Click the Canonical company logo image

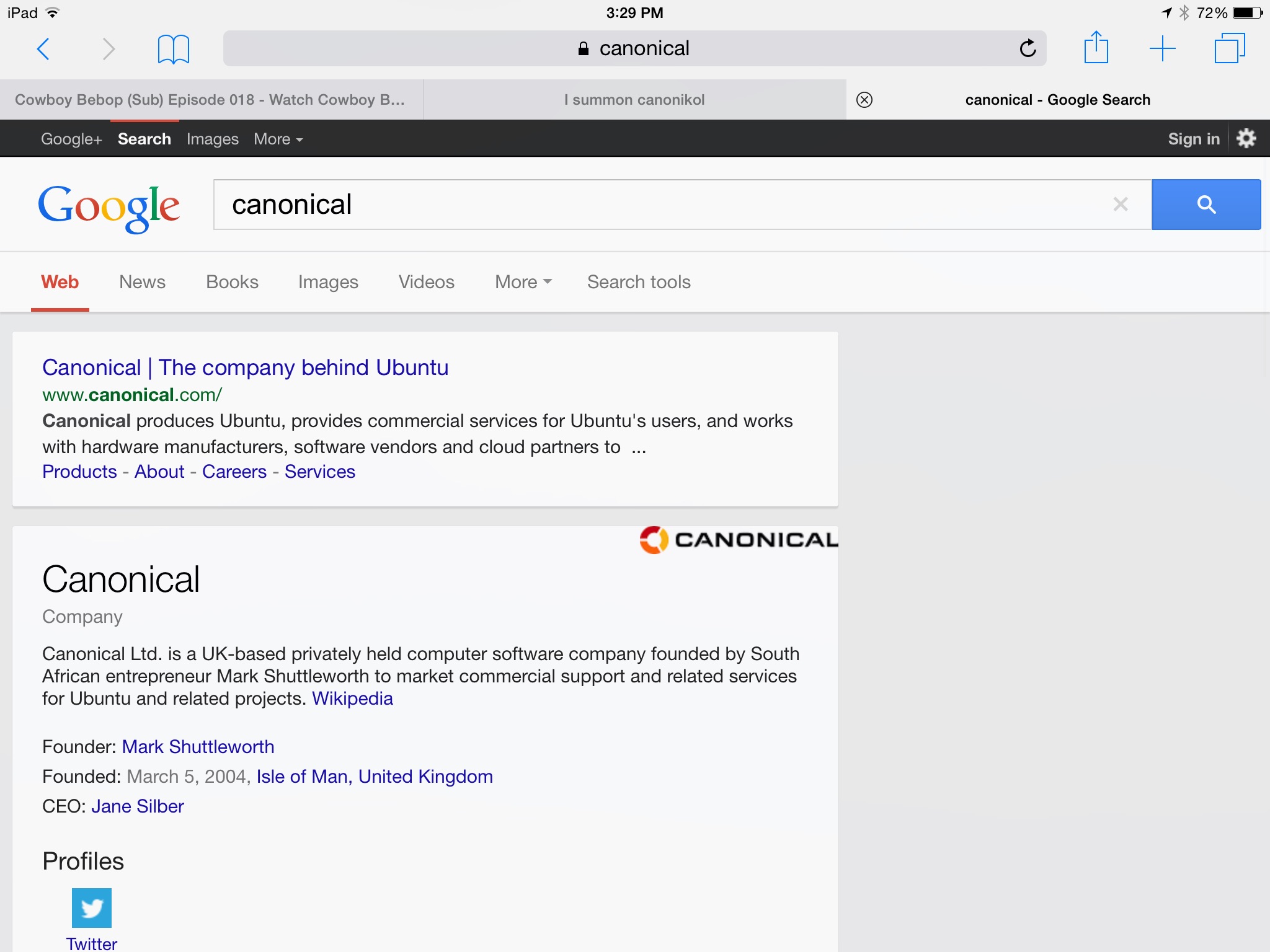pos(739,540)
